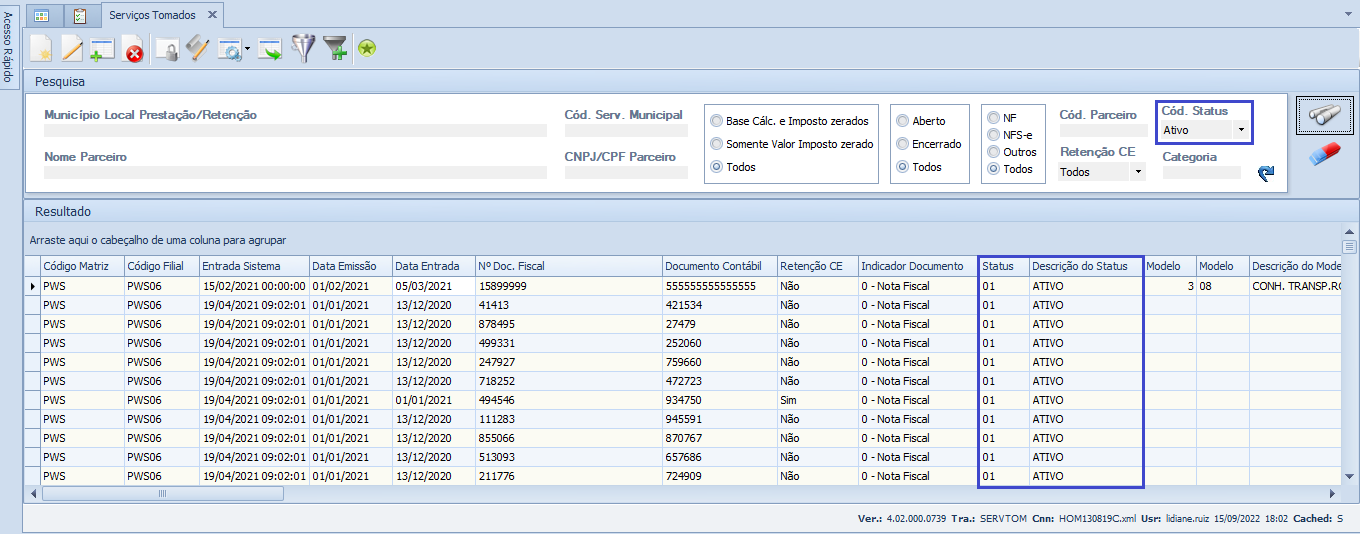The image size is (1360, 534).
Task: Click the green star favorite icon
Action: click(x=367, y=48)
